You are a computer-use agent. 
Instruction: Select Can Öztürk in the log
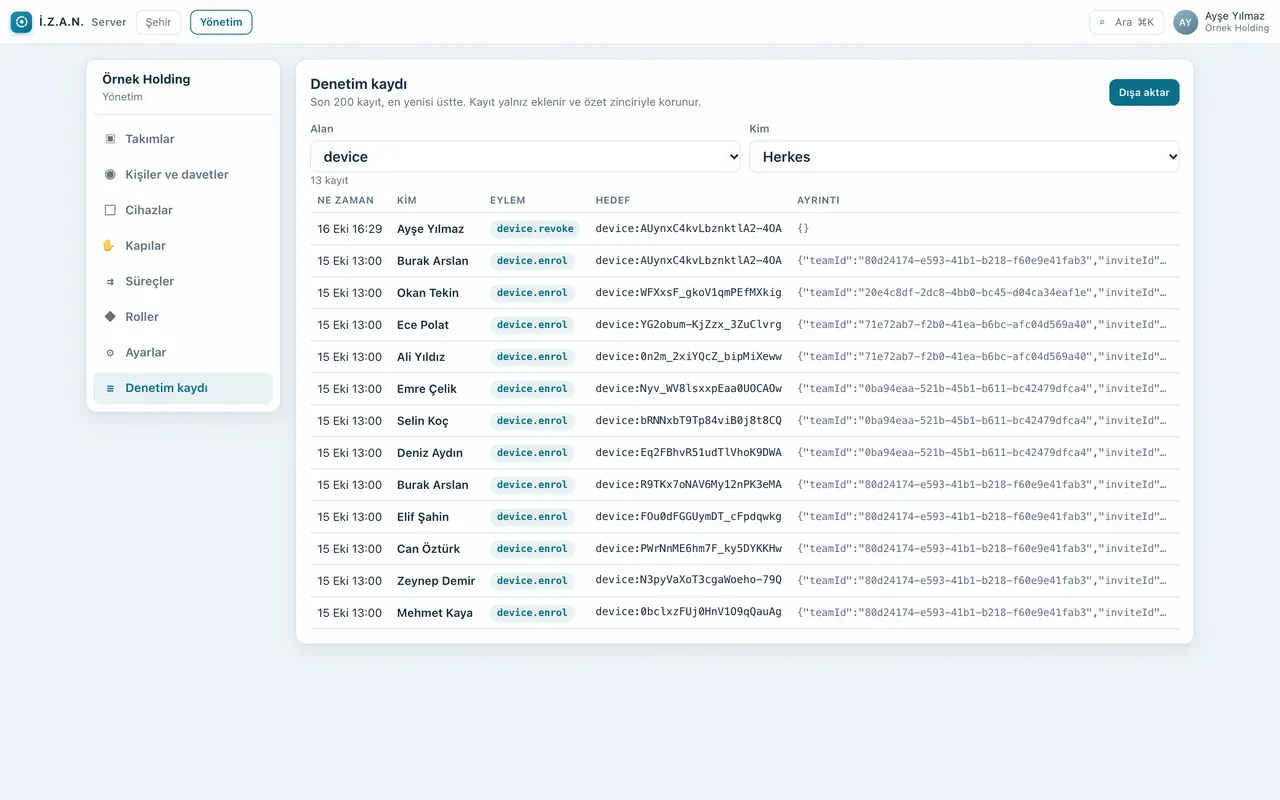click(x=429, y=549)
